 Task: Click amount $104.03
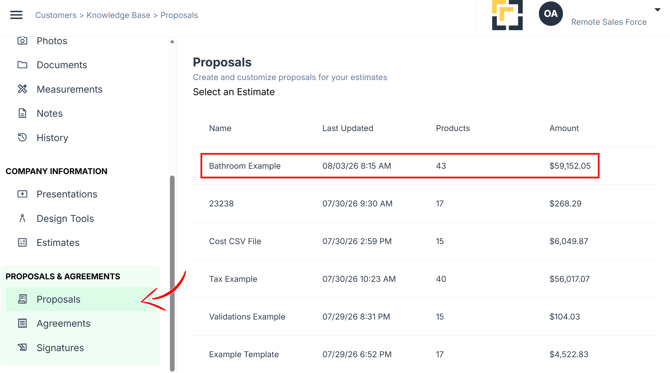tap(564, 317)
